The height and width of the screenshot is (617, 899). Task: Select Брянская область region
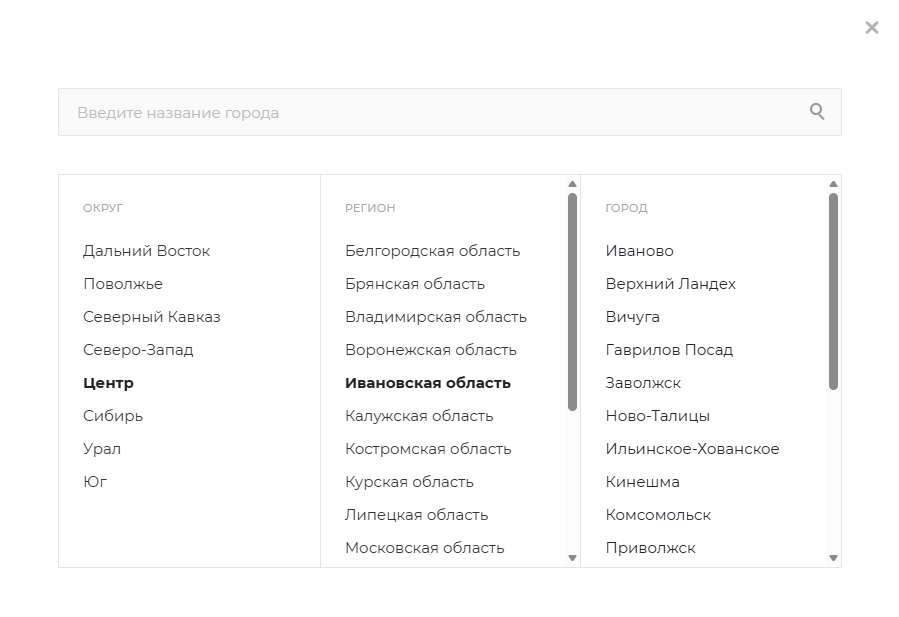(415, 284)
